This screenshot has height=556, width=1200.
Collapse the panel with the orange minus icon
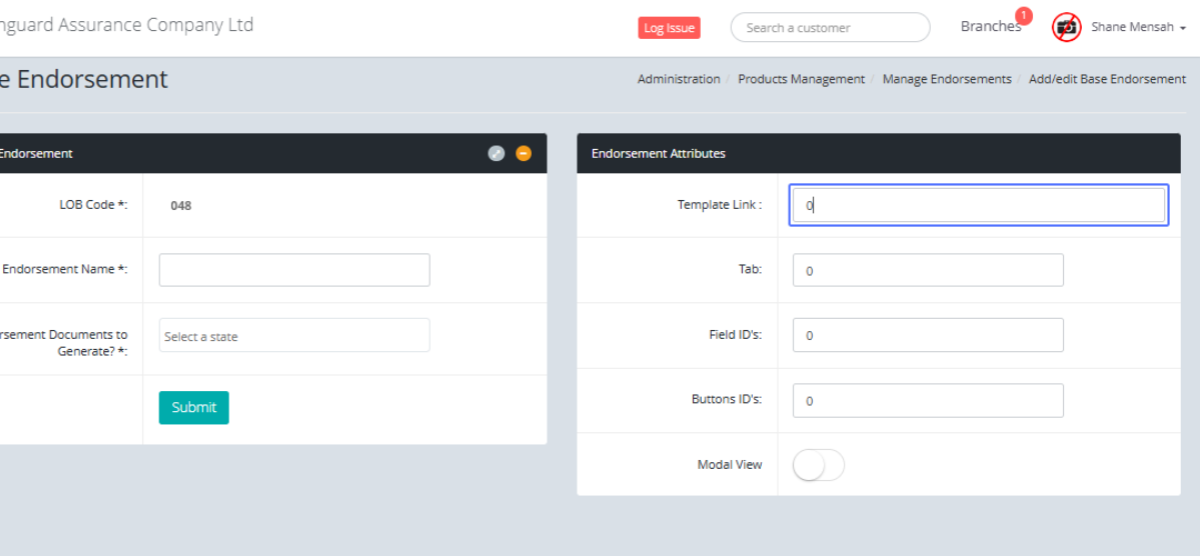523,153
